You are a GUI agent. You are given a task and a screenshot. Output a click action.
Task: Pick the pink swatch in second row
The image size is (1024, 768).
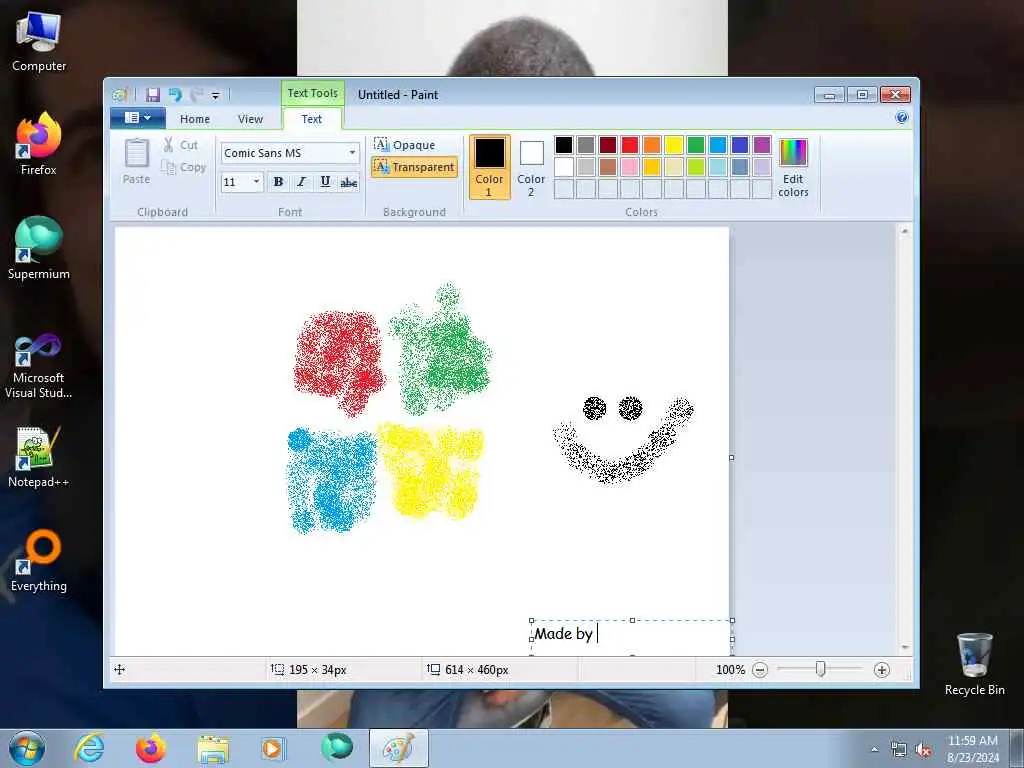630,167
